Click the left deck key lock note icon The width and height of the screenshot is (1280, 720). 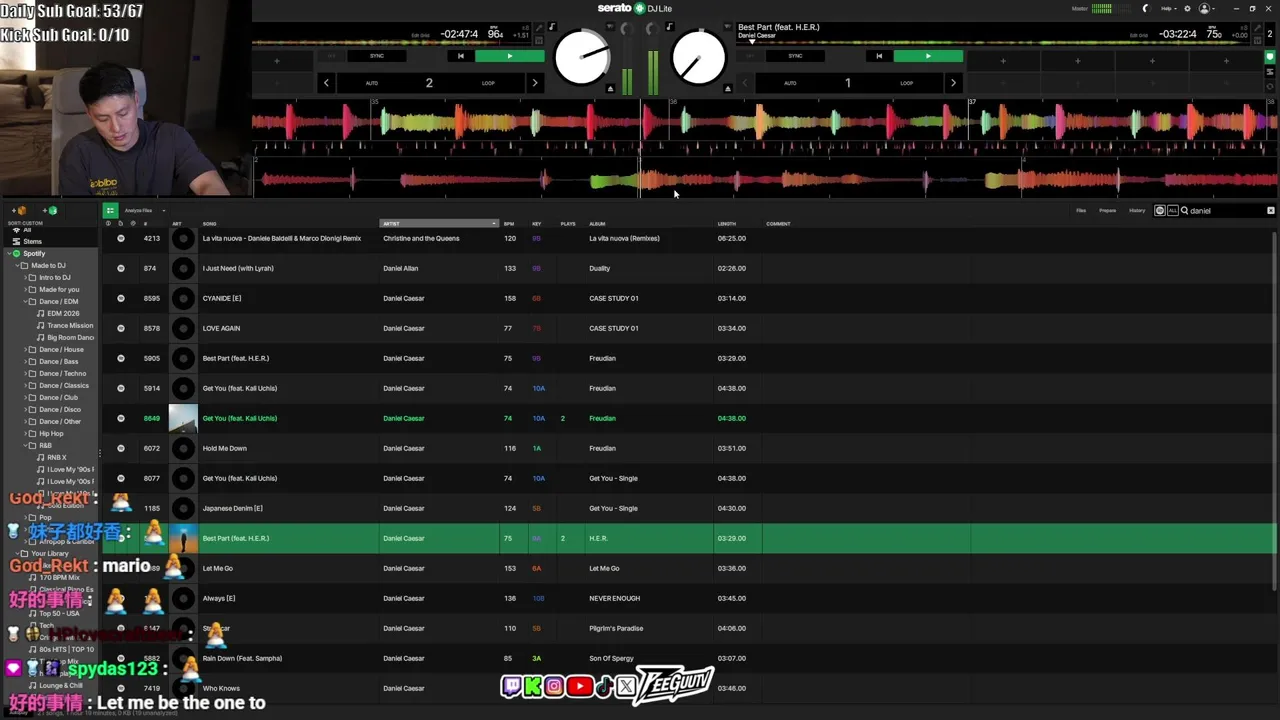click(x=551, y=27)
